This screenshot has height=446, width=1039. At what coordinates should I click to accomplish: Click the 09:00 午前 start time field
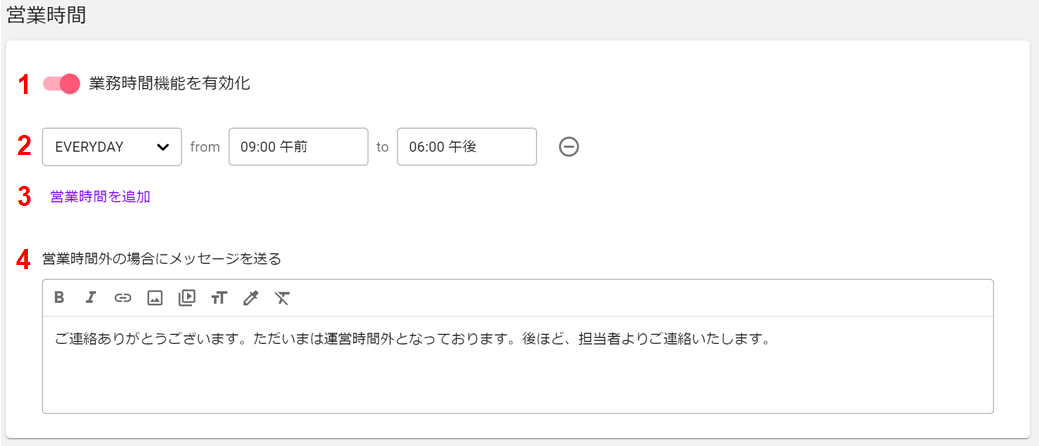coord(298,147)
